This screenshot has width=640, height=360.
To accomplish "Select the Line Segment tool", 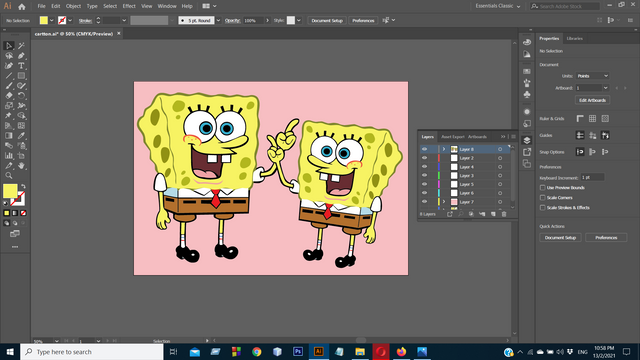I will click(x=9, y=76).
